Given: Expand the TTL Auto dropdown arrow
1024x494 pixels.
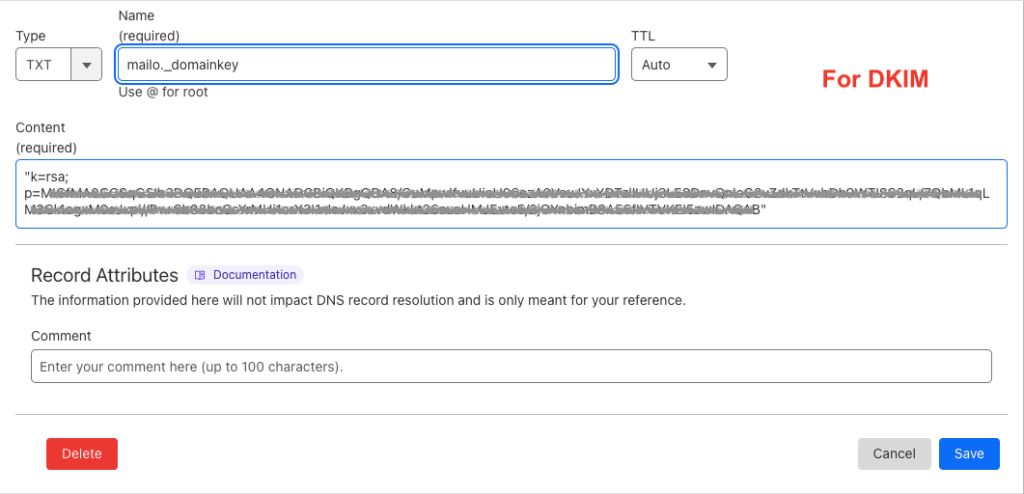Looking at the screenshot, I should pos(712,65).
